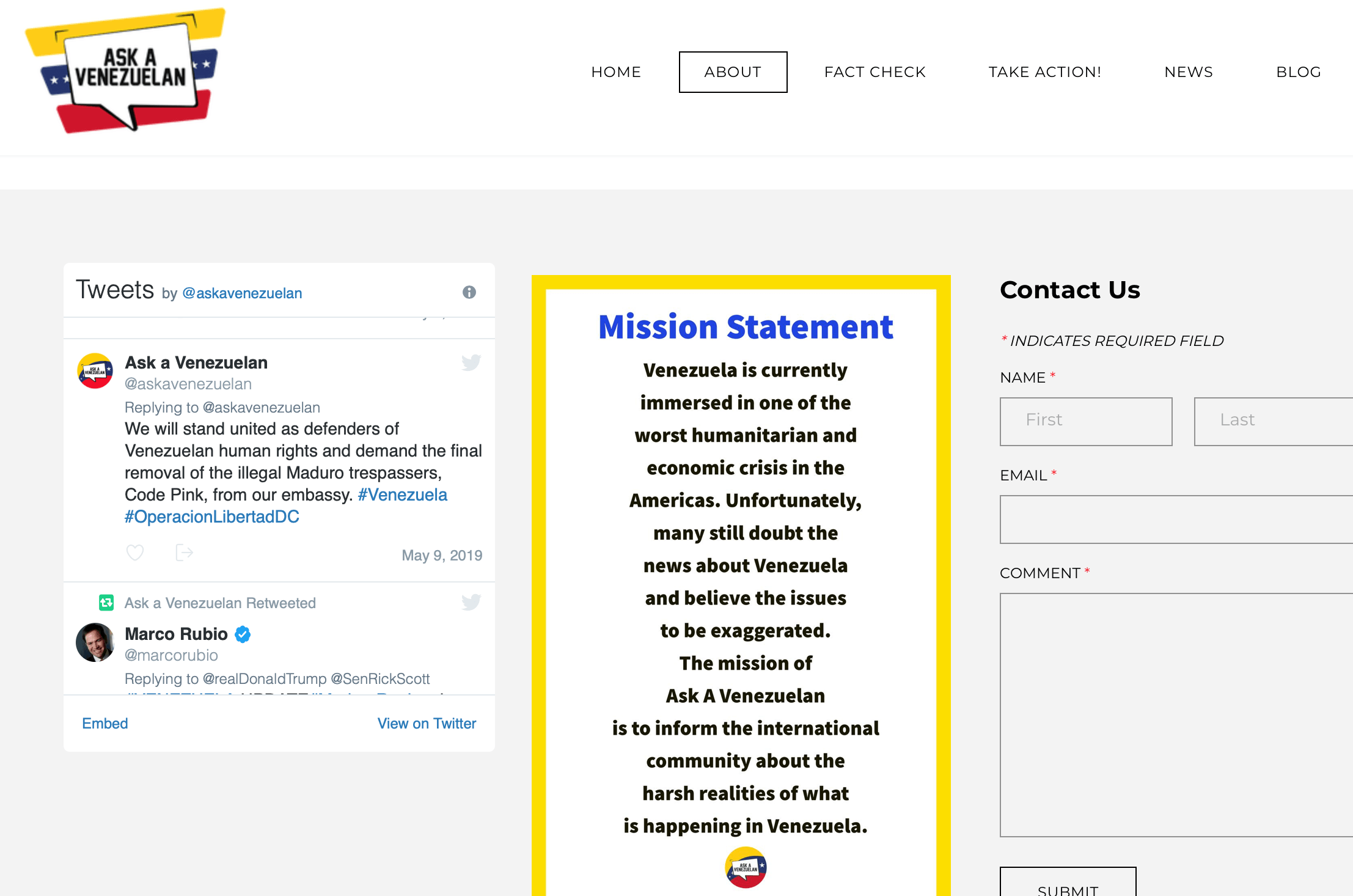The width and height of the screenshot is (1353, 896).
Task: Like the Ask a Venezuelan tweet with the heart icon
Action: click(x=135, y=553)
